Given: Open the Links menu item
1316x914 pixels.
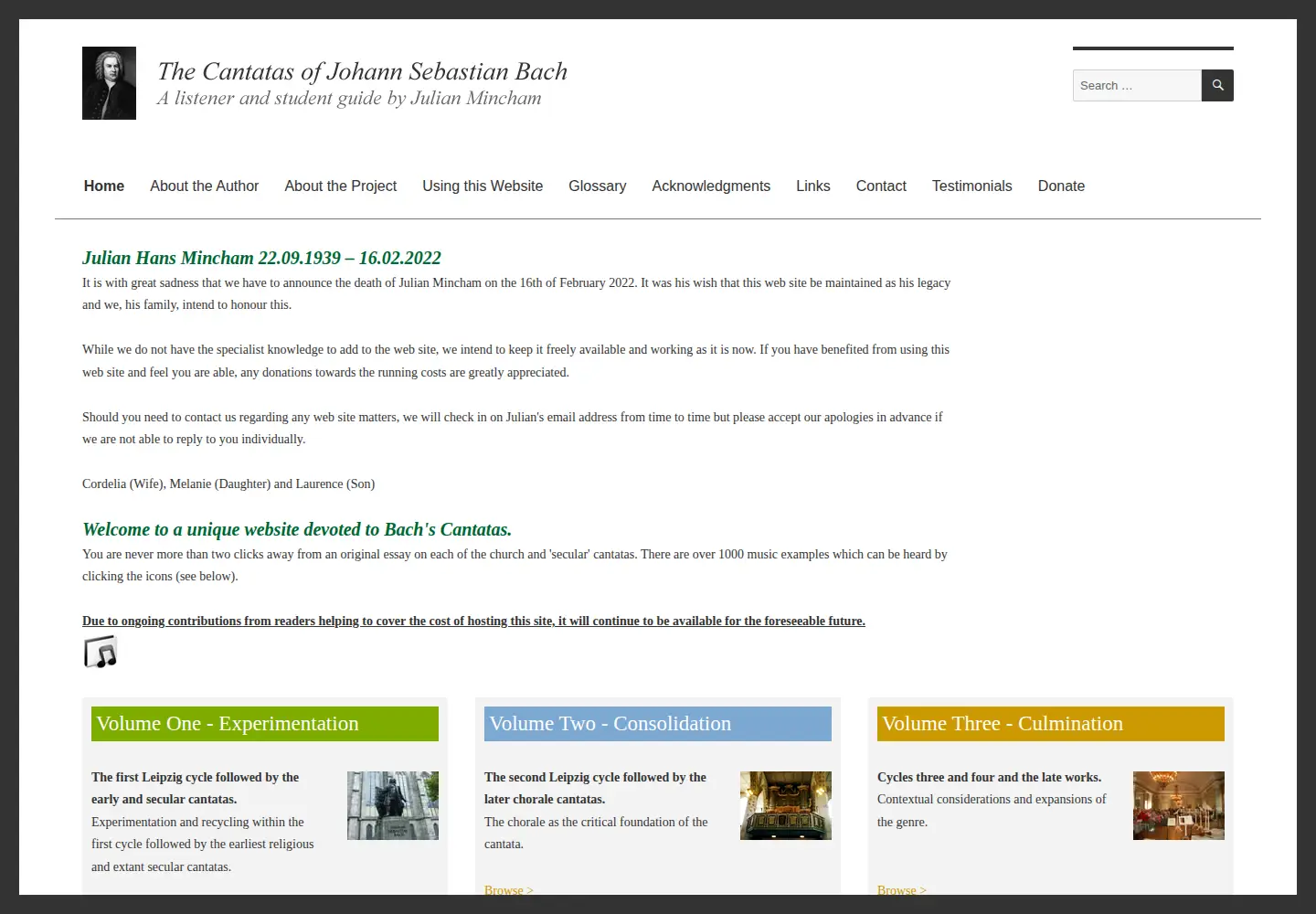Looking at the screenshot, I should (813, 186).
